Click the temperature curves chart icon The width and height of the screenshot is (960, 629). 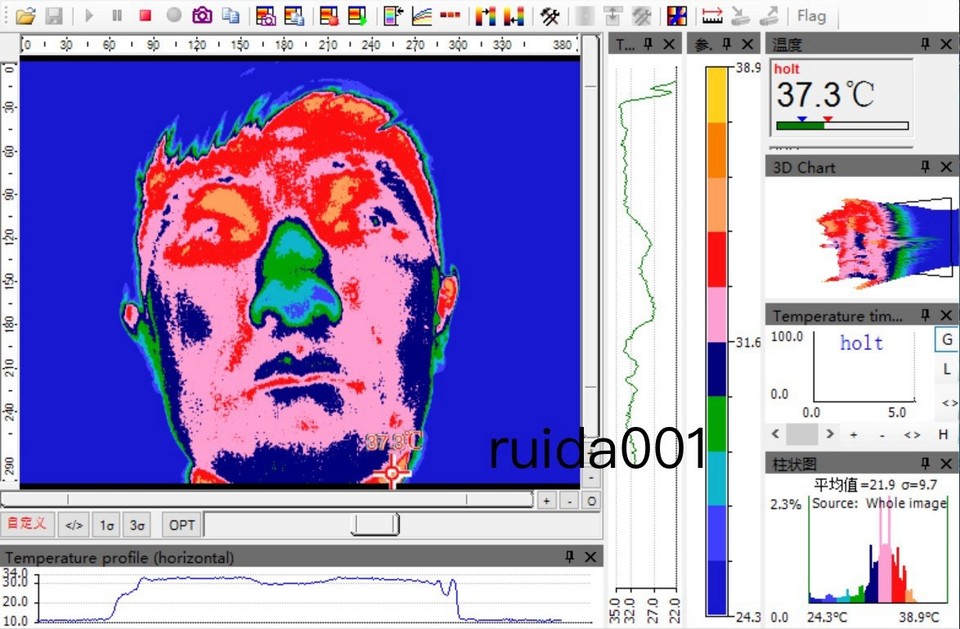tap(422, 16)
